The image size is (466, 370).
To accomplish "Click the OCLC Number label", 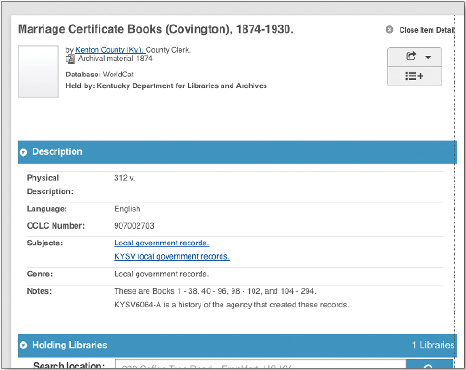I will pyautogui.click(x=56, y=226).
